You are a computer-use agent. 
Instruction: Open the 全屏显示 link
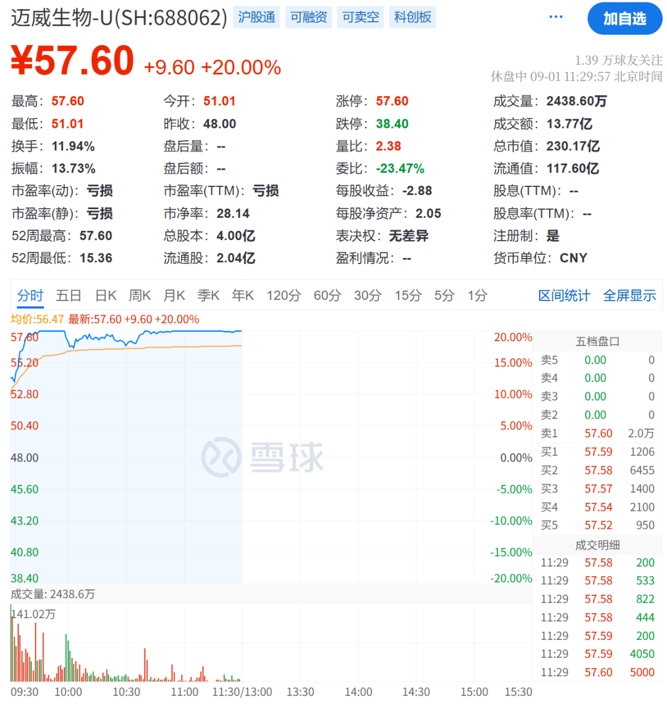[x=630, y=295]
